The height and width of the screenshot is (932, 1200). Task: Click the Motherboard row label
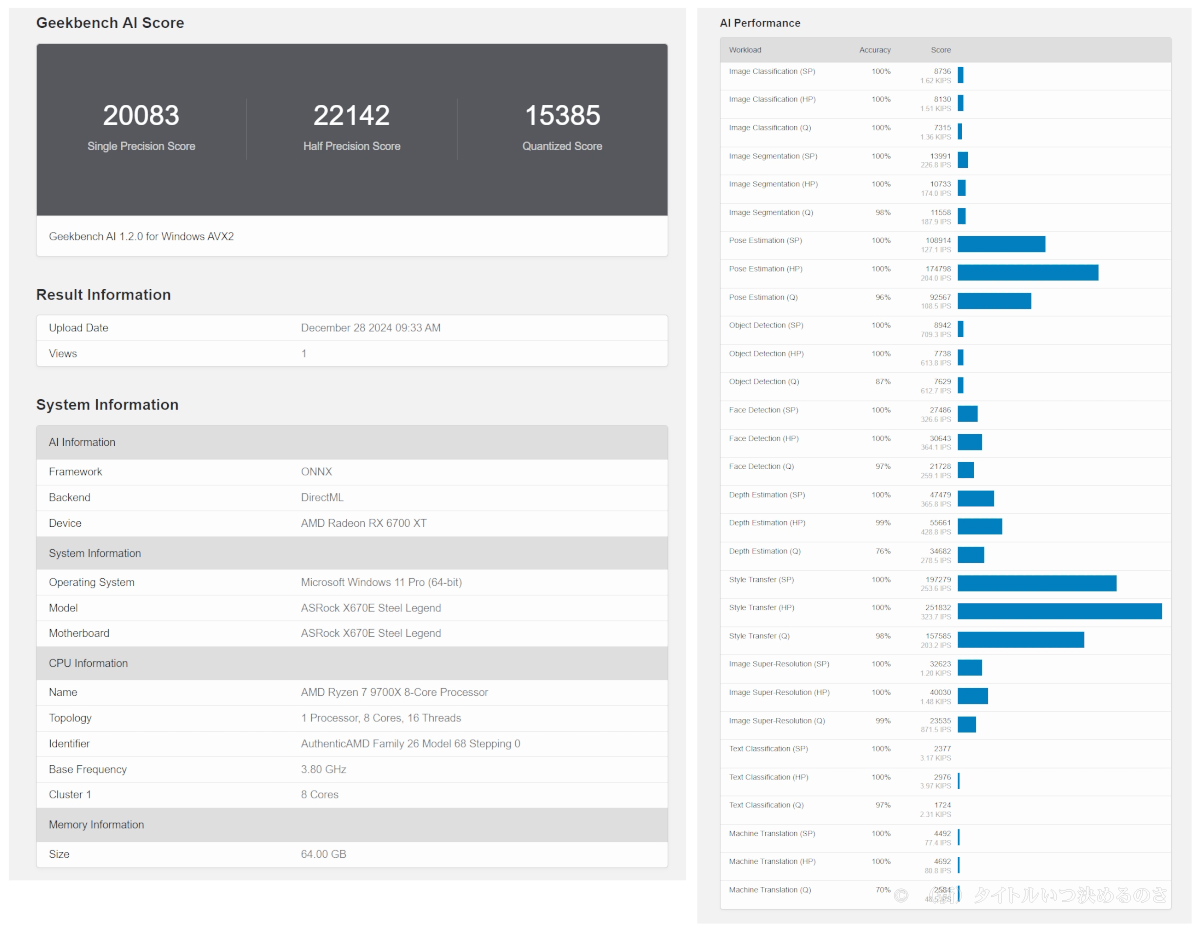(x=79, y=633)
